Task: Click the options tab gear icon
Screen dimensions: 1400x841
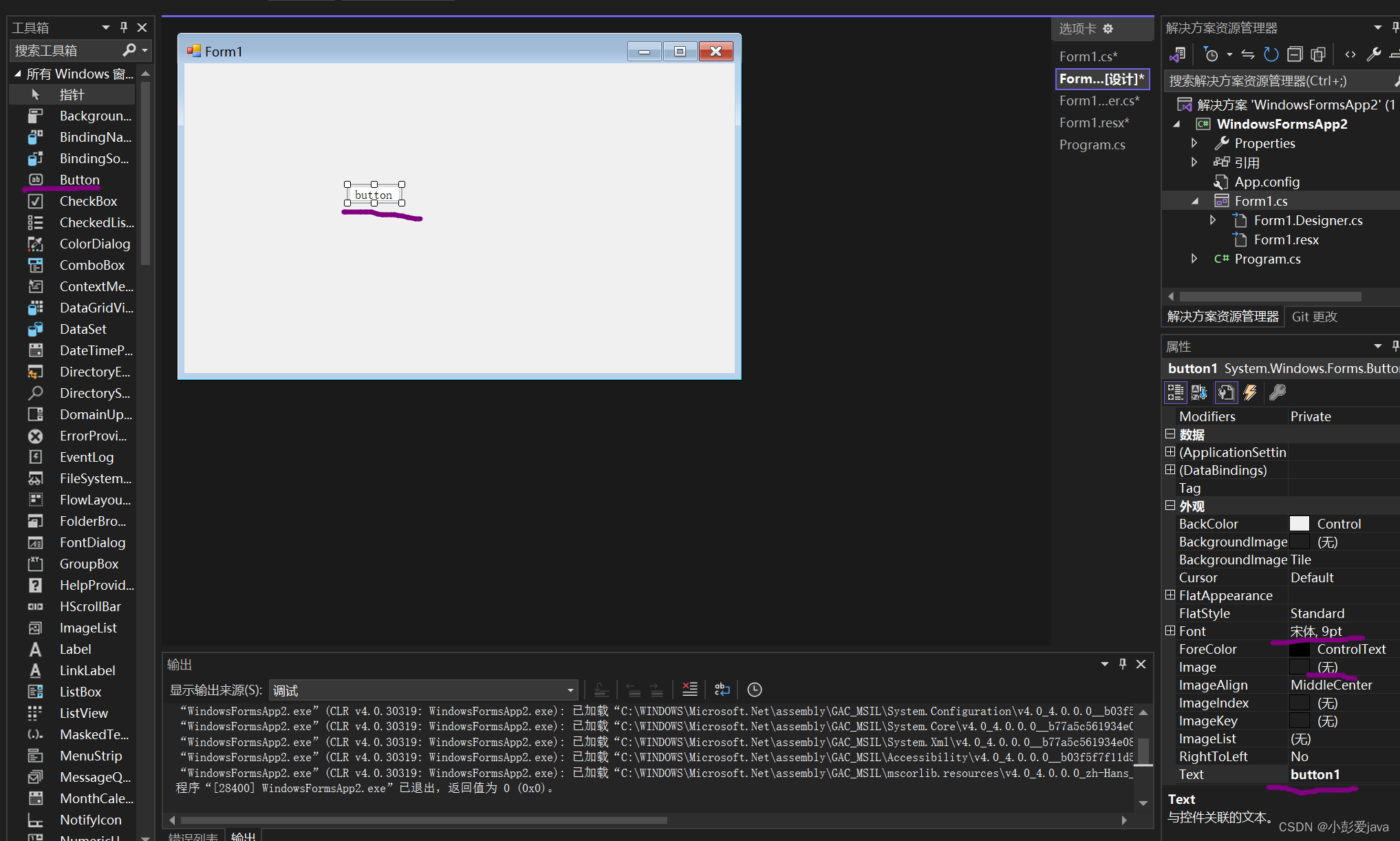Action: (x=1108, y=29)
